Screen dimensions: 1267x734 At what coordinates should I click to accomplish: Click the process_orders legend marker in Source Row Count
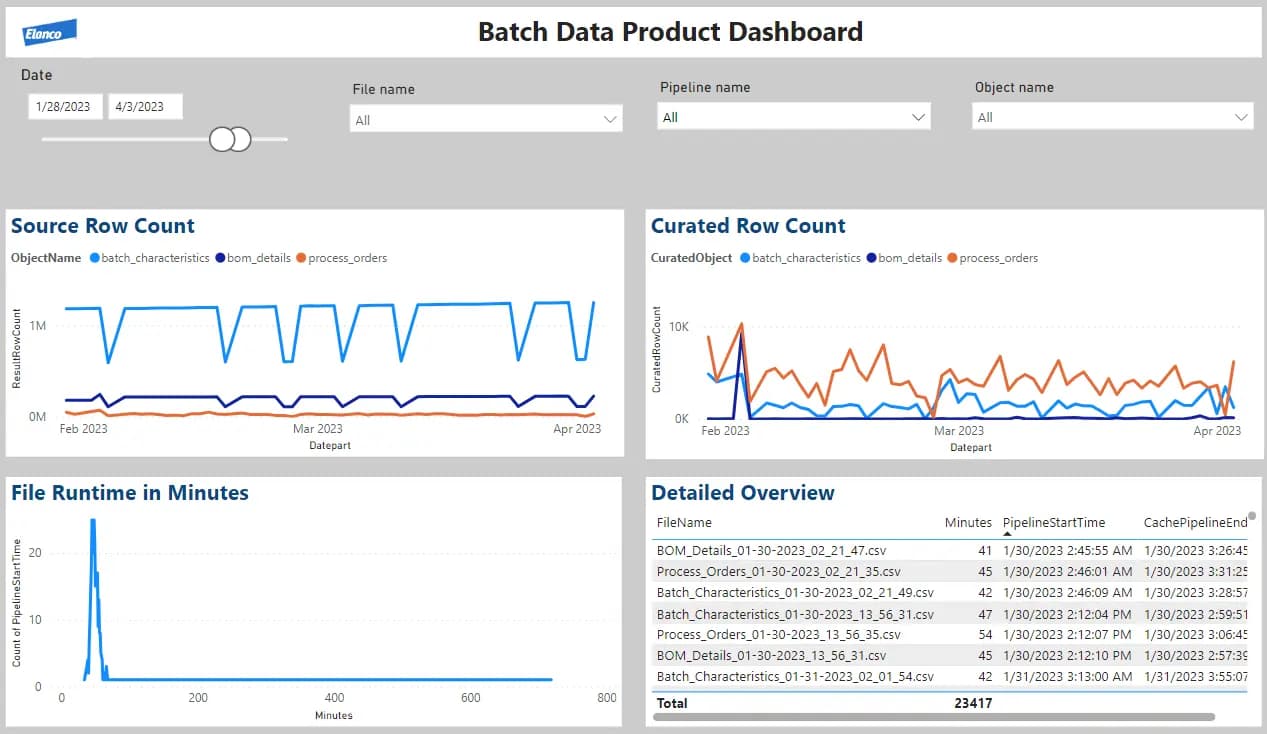(x=302, y=258)
